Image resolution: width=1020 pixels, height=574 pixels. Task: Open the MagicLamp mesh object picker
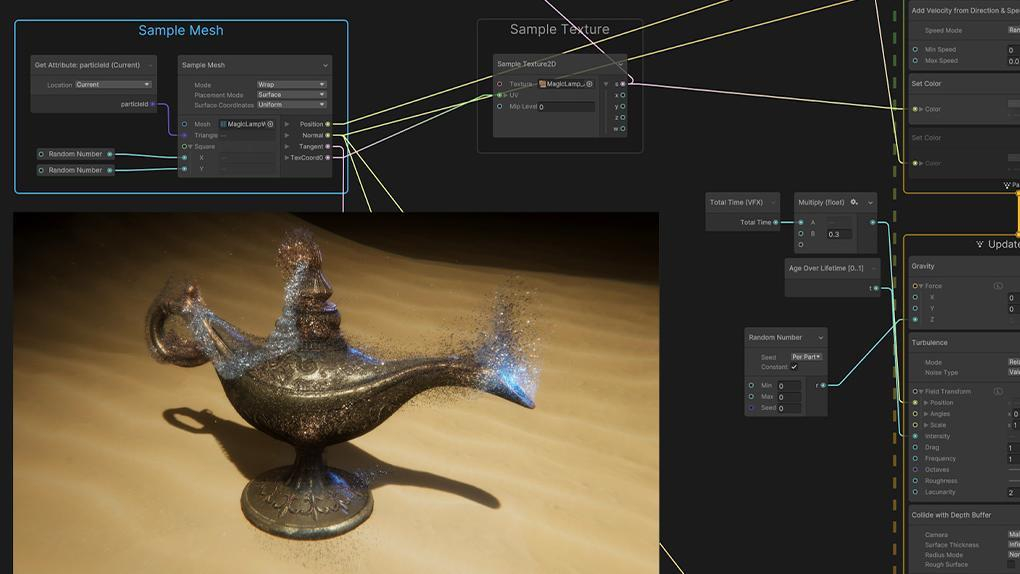pos(270,124)
